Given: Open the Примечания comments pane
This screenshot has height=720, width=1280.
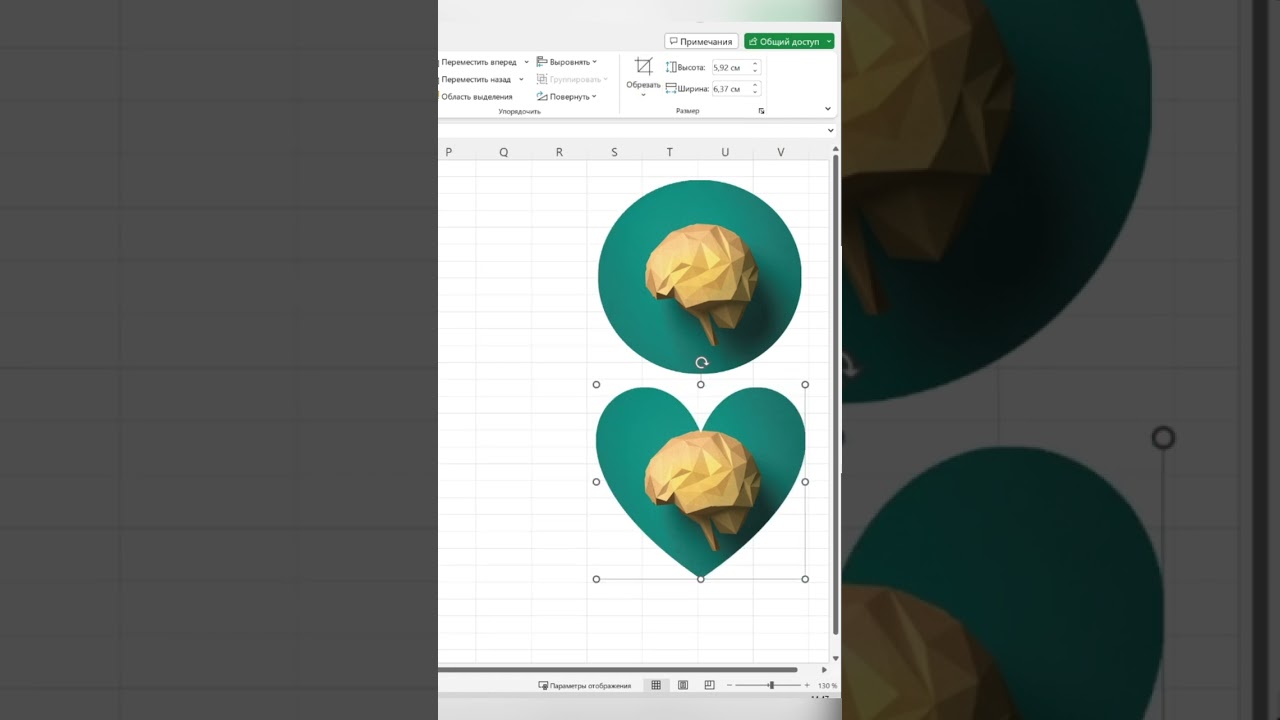Looking at the screenshot, I should 701,42.
